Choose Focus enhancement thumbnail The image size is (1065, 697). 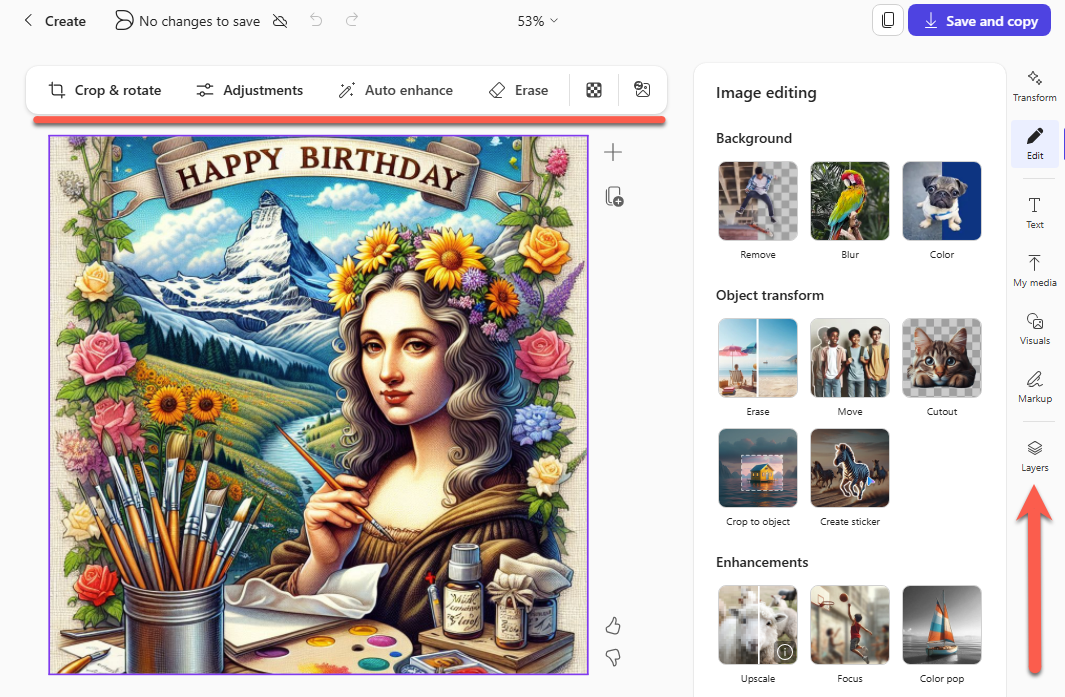850,625
